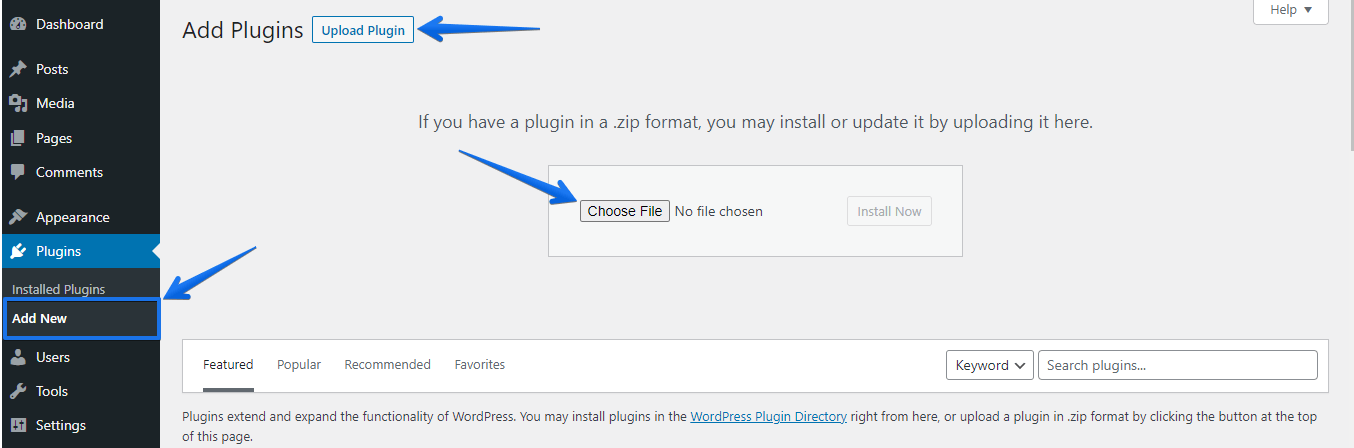Click the Choose File button
Screen dimensions: 1354x448
click(x=625, y=211)
